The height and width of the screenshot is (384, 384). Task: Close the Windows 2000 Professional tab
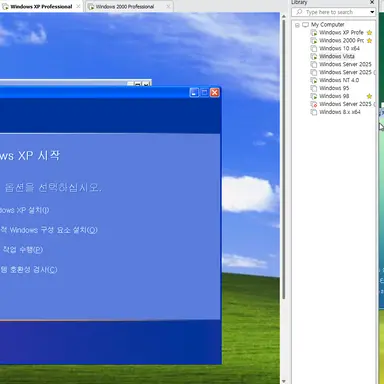(168, 6)
